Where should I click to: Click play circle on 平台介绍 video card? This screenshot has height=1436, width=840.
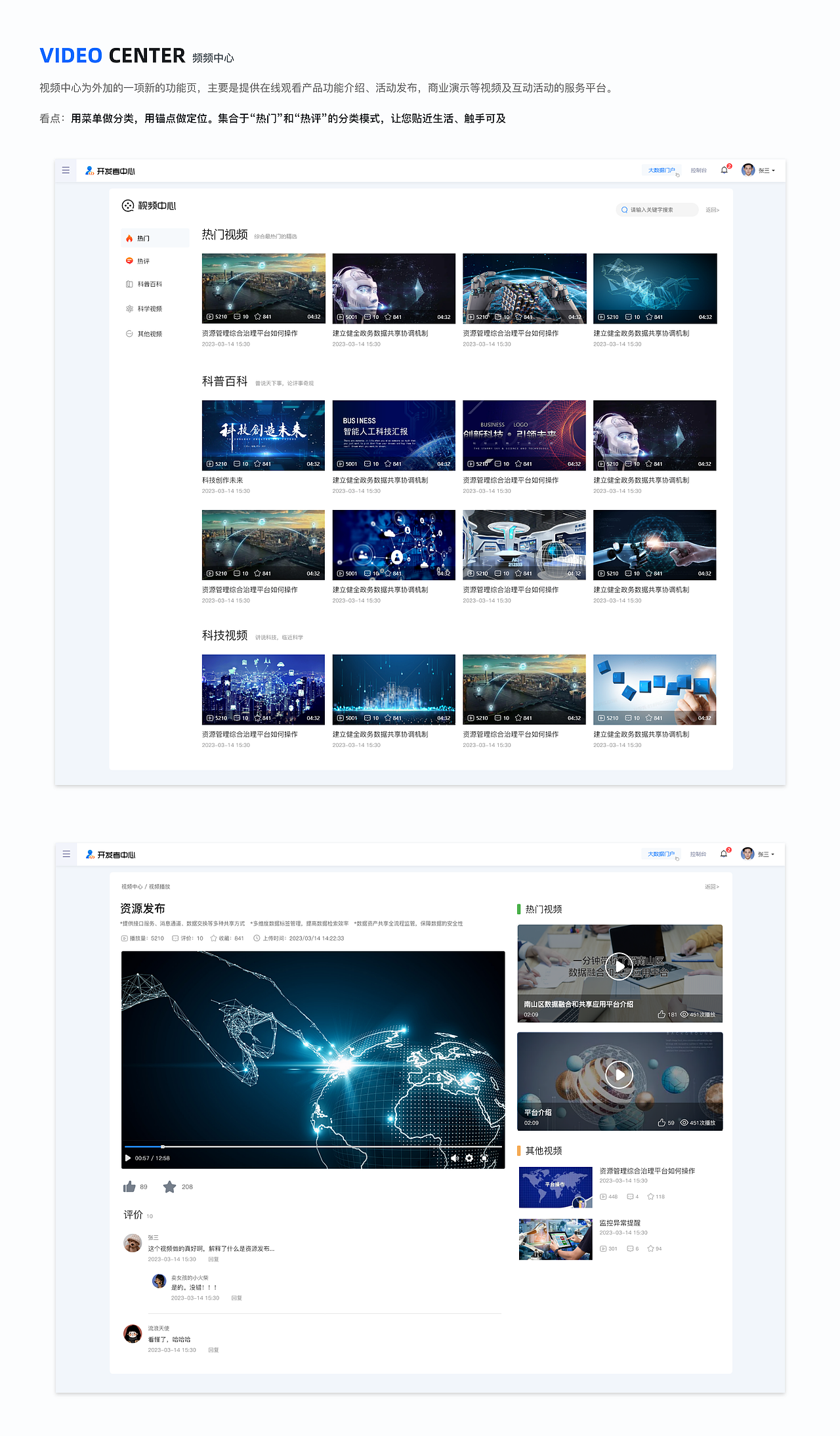pos(619,1074)
